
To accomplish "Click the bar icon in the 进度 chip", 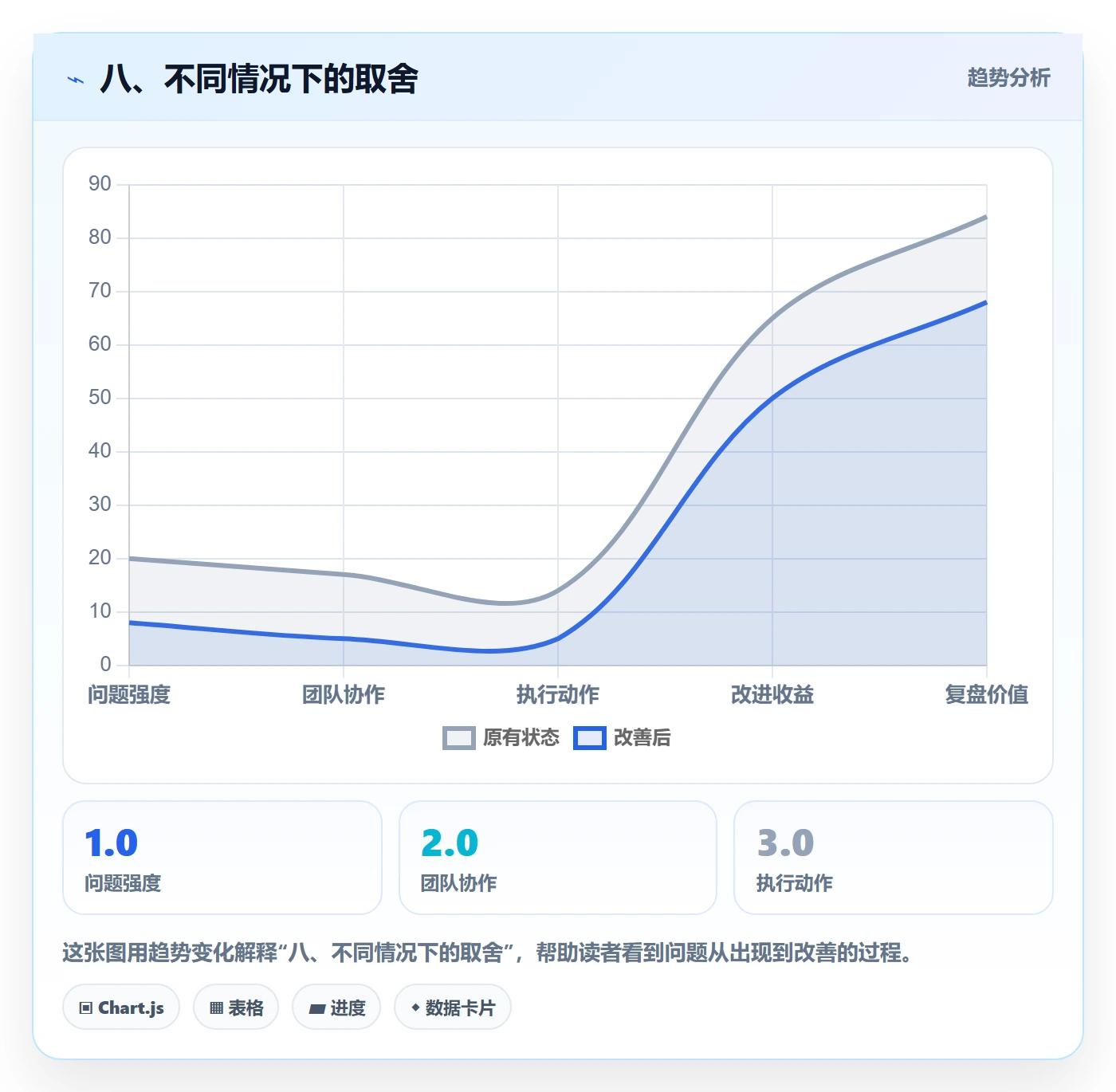I will [317, 1009].
